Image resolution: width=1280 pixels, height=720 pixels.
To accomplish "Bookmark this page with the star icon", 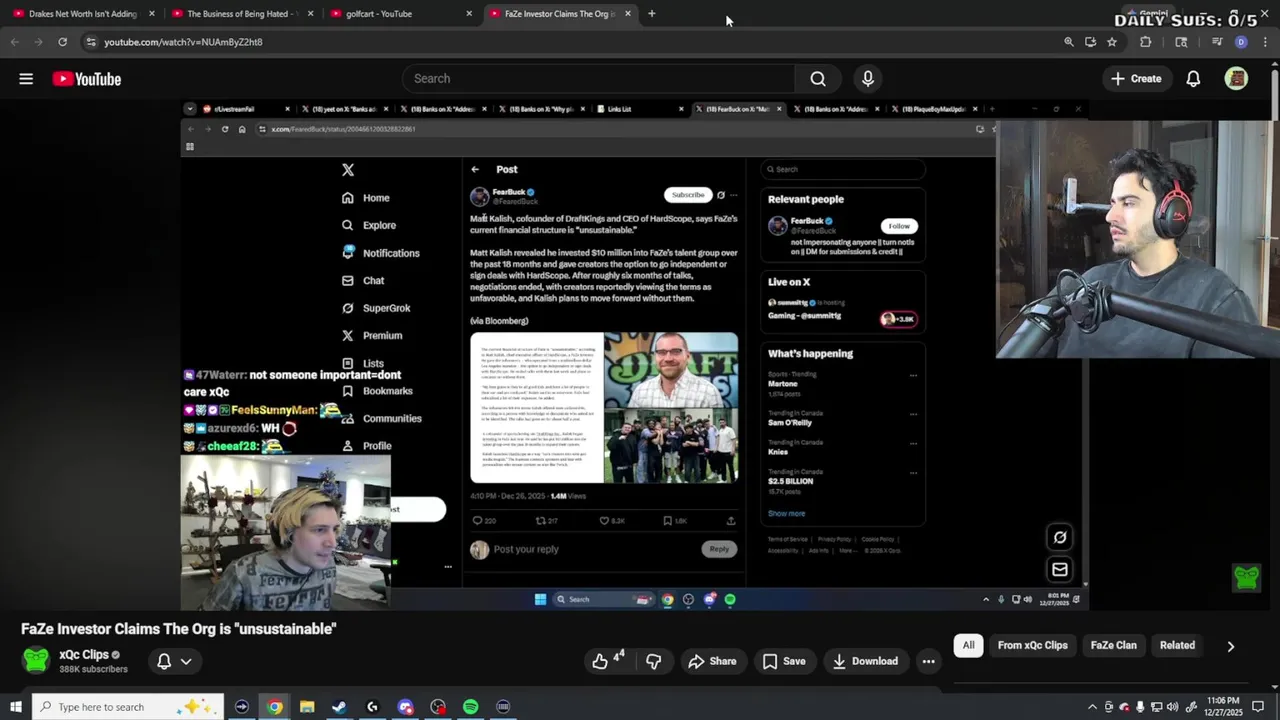I will tap(1112, 42).
